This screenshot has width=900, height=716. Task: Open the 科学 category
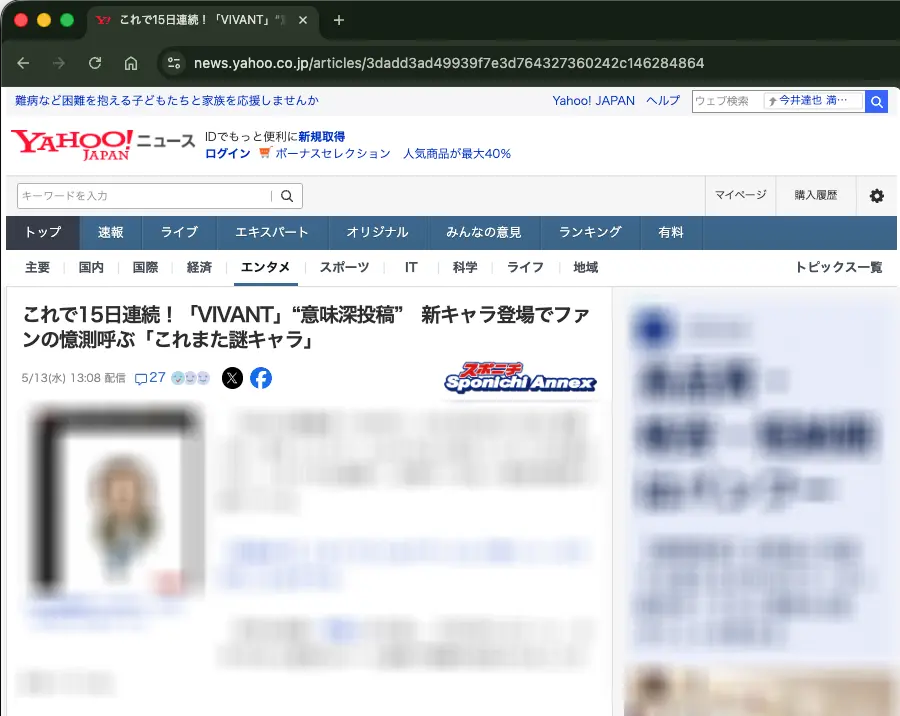pos(465,268)
